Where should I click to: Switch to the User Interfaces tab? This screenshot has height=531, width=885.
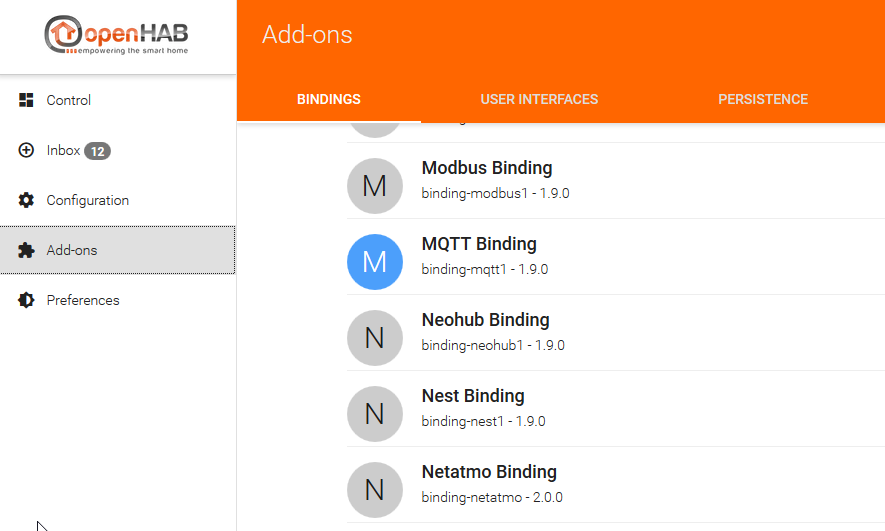coord(539,99)
